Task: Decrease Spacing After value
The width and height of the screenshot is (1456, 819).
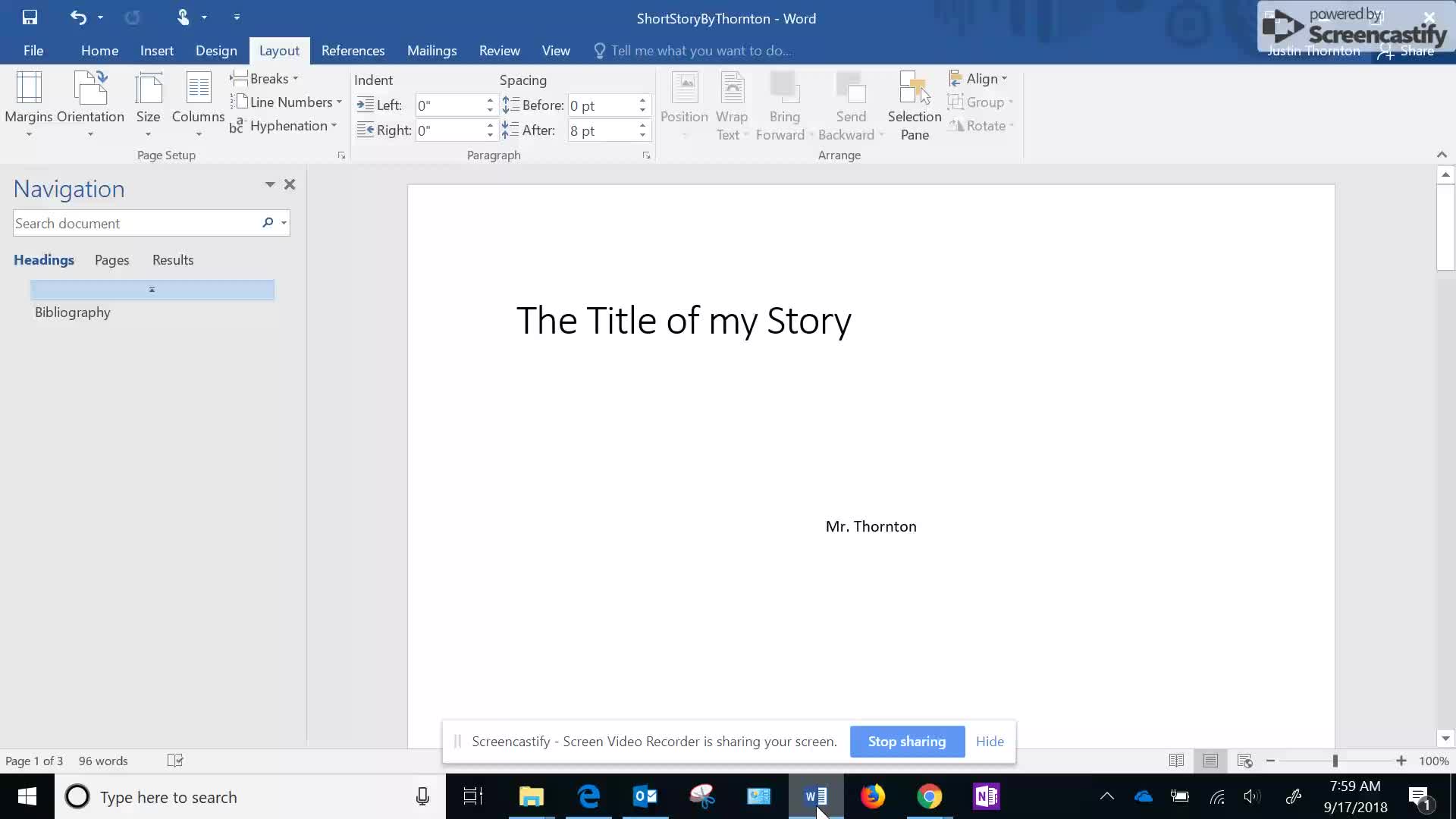Action: 642,136
